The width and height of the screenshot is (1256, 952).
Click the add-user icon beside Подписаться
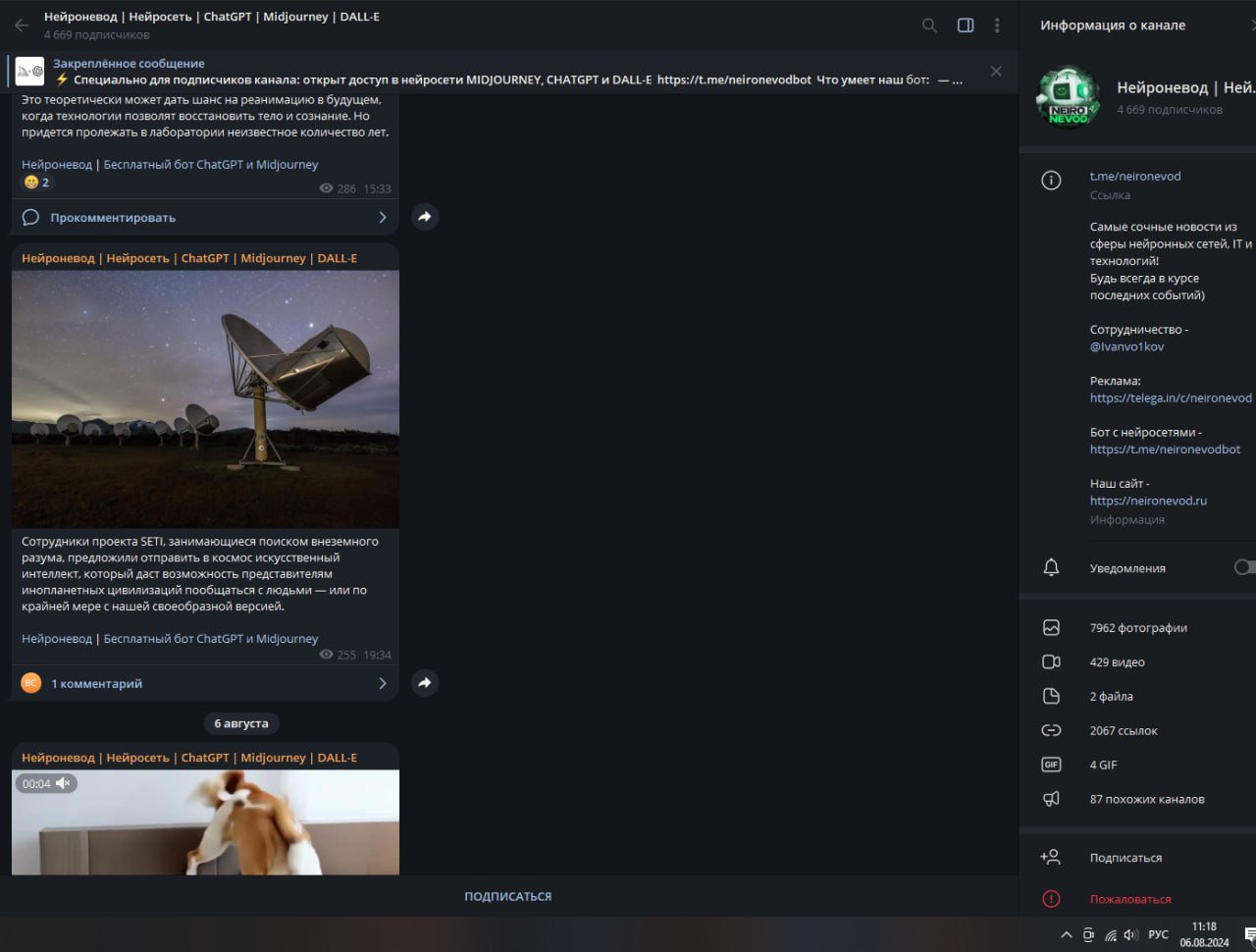1050,858
